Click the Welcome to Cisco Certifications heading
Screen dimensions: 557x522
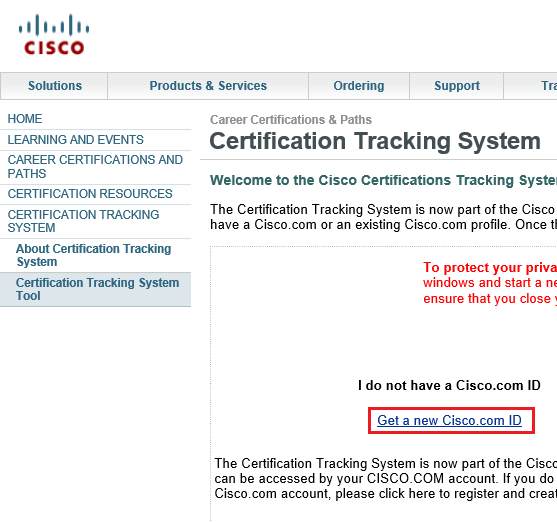click(x=383, y=180)
